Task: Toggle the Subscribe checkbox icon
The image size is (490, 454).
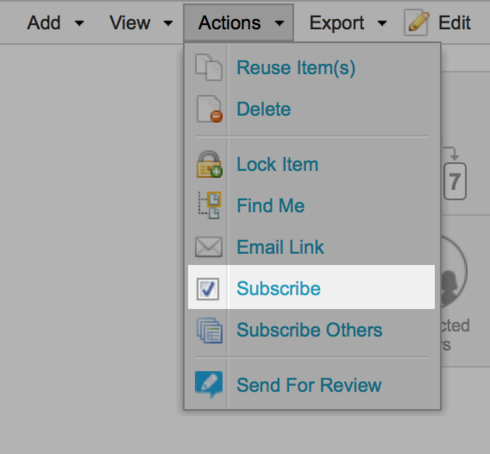Action: (x=208, y=289)
